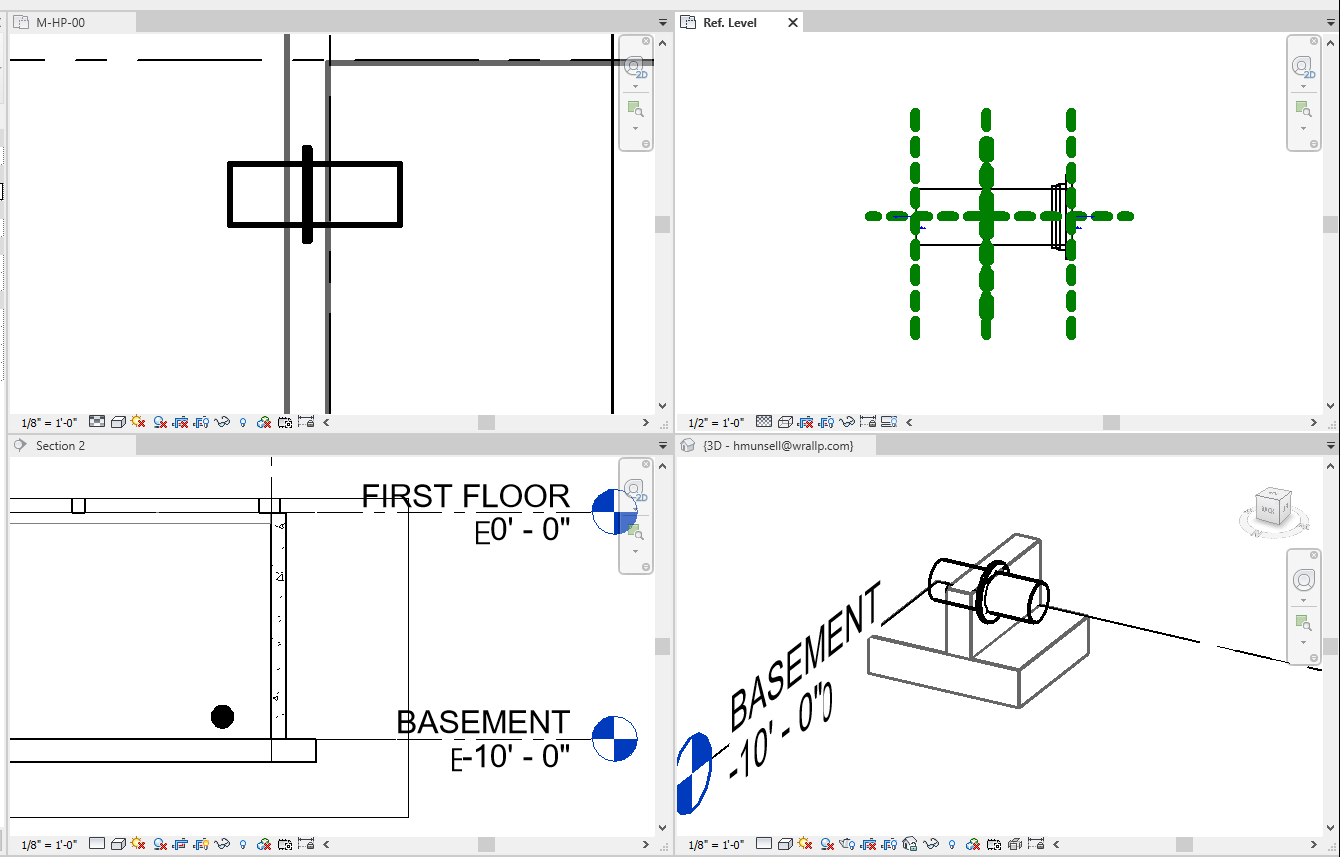Open the zoom tool in the 3D view navigation bar
1340x857 pixels.
tap(1305, 622)
